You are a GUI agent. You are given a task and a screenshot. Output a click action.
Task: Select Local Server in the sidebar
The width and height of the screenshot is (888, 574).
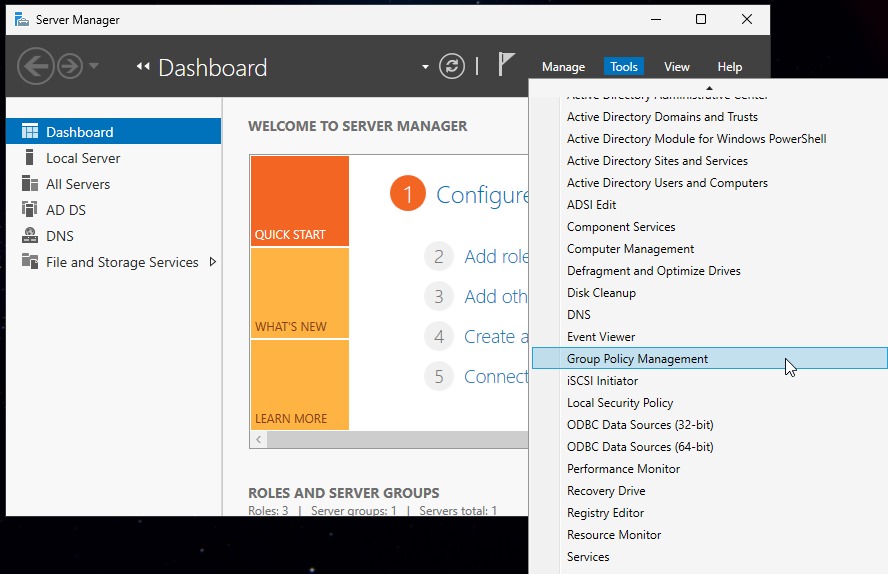(113, 158)
